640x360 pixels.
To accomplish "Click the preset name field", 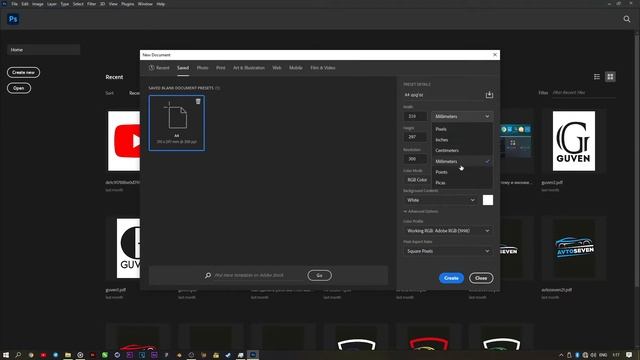I will point(443,95).
